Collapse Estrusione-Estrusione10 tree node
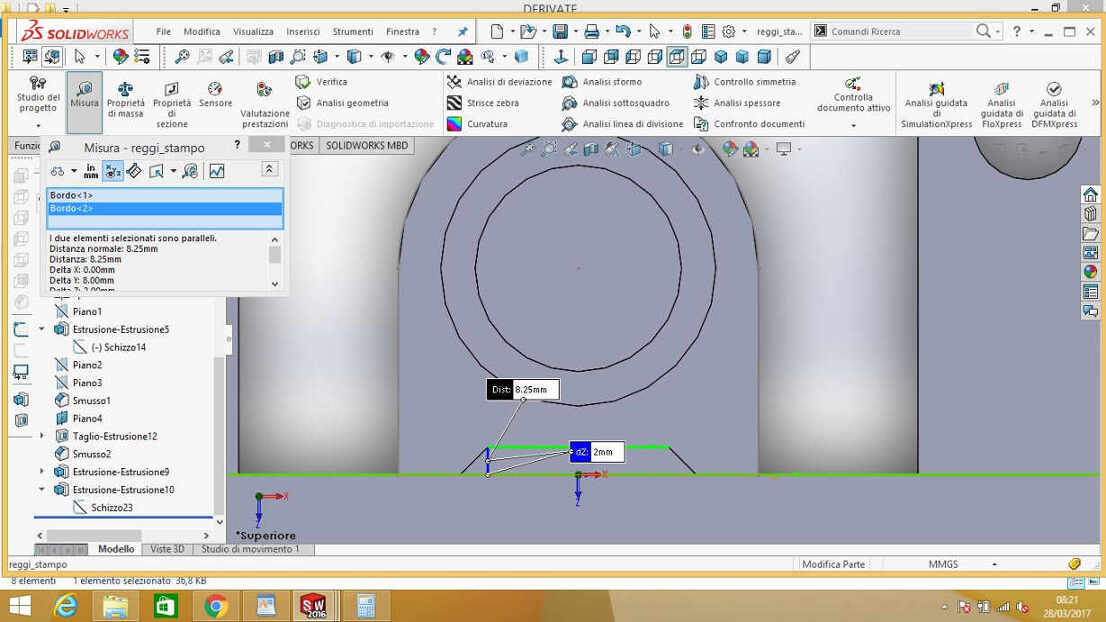This screenshot has height=622, width=1106. (x=42, y=489)
